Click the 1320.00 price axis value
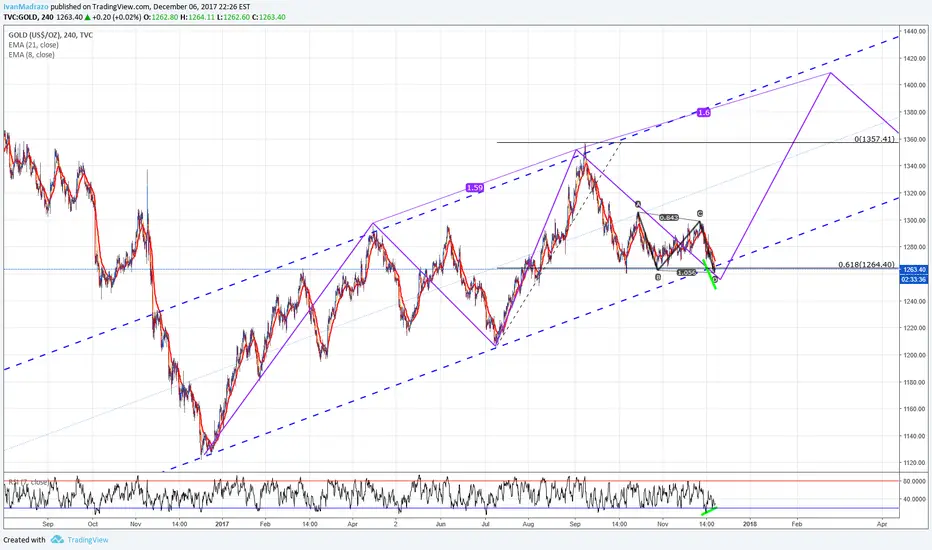Screen dimensions: 932x550 (915, 193)
